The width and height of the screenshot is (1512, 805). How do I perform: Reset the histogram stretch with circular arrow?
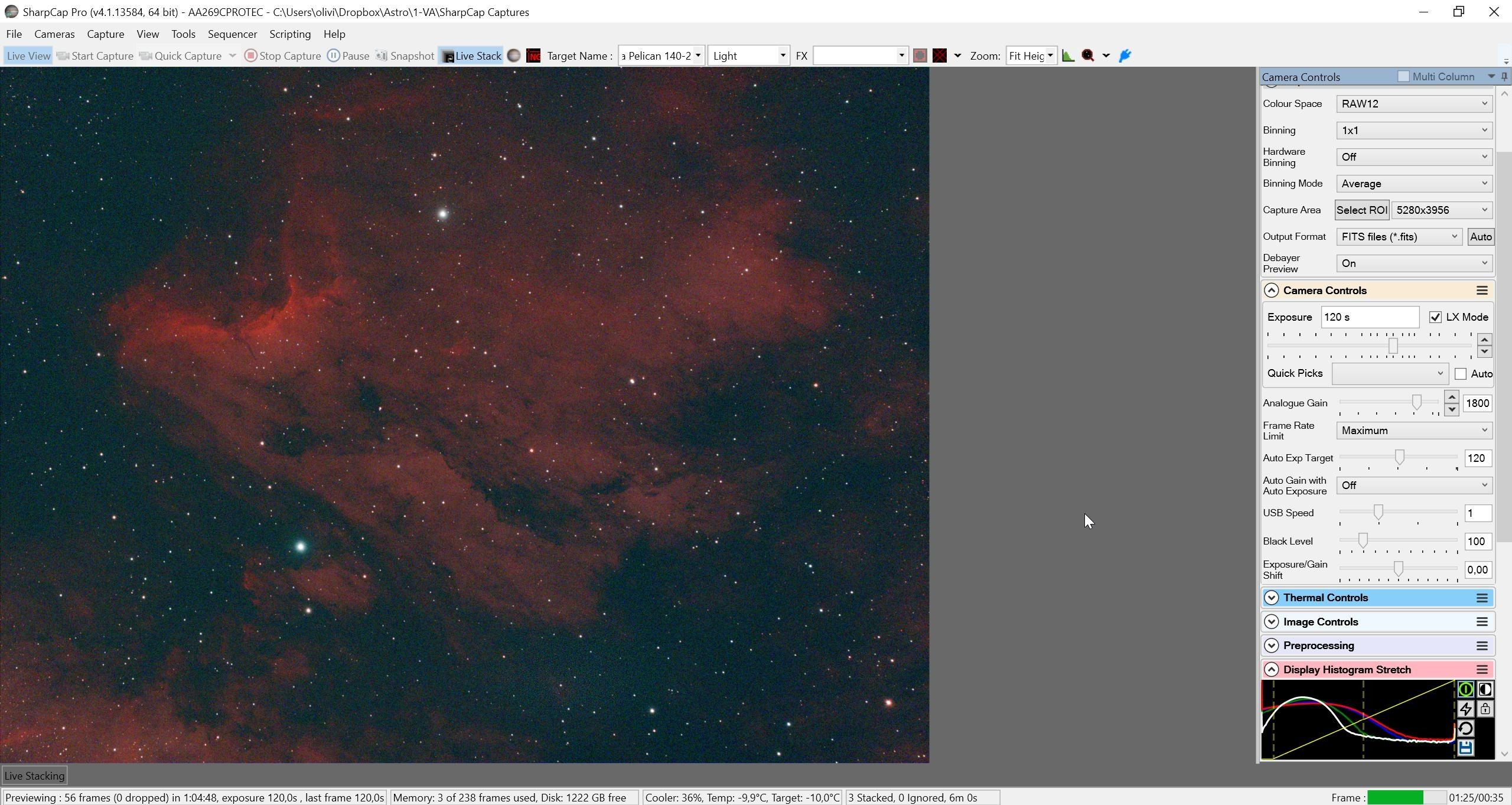coord(1465,728)
